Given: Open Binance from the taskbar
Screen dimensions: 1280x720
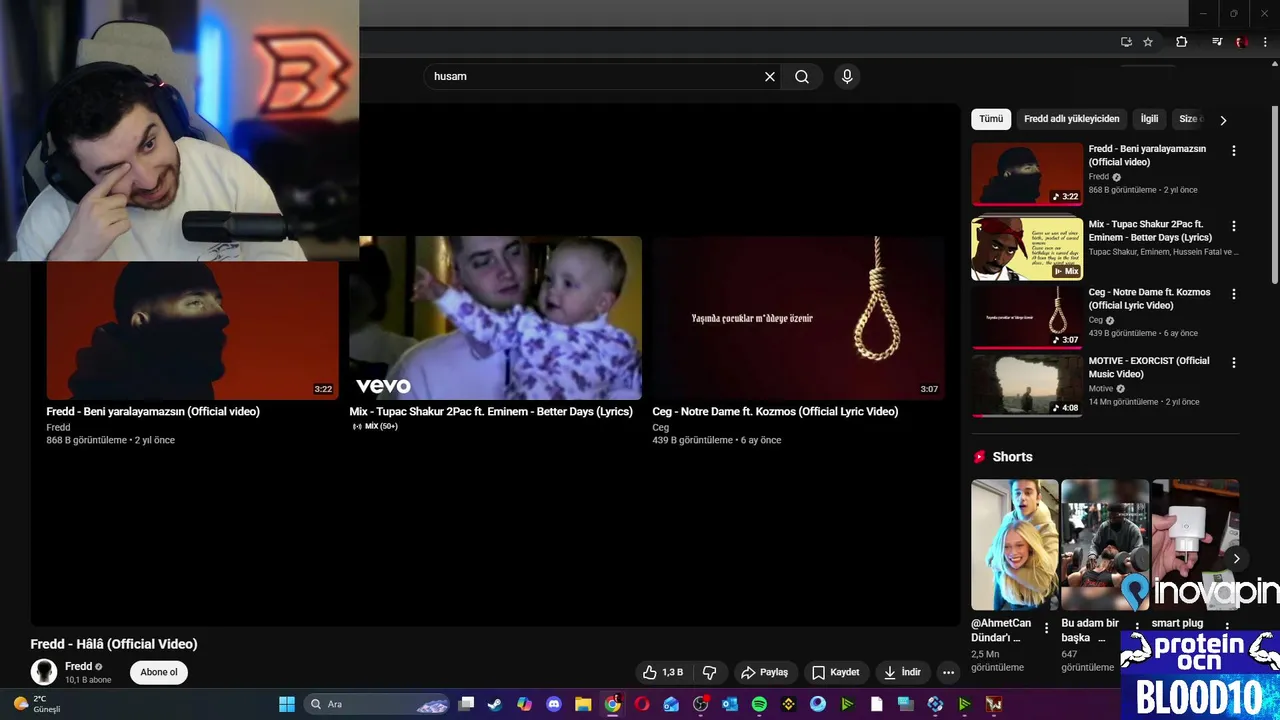Looking at the screenshot, I should [788, 704].
